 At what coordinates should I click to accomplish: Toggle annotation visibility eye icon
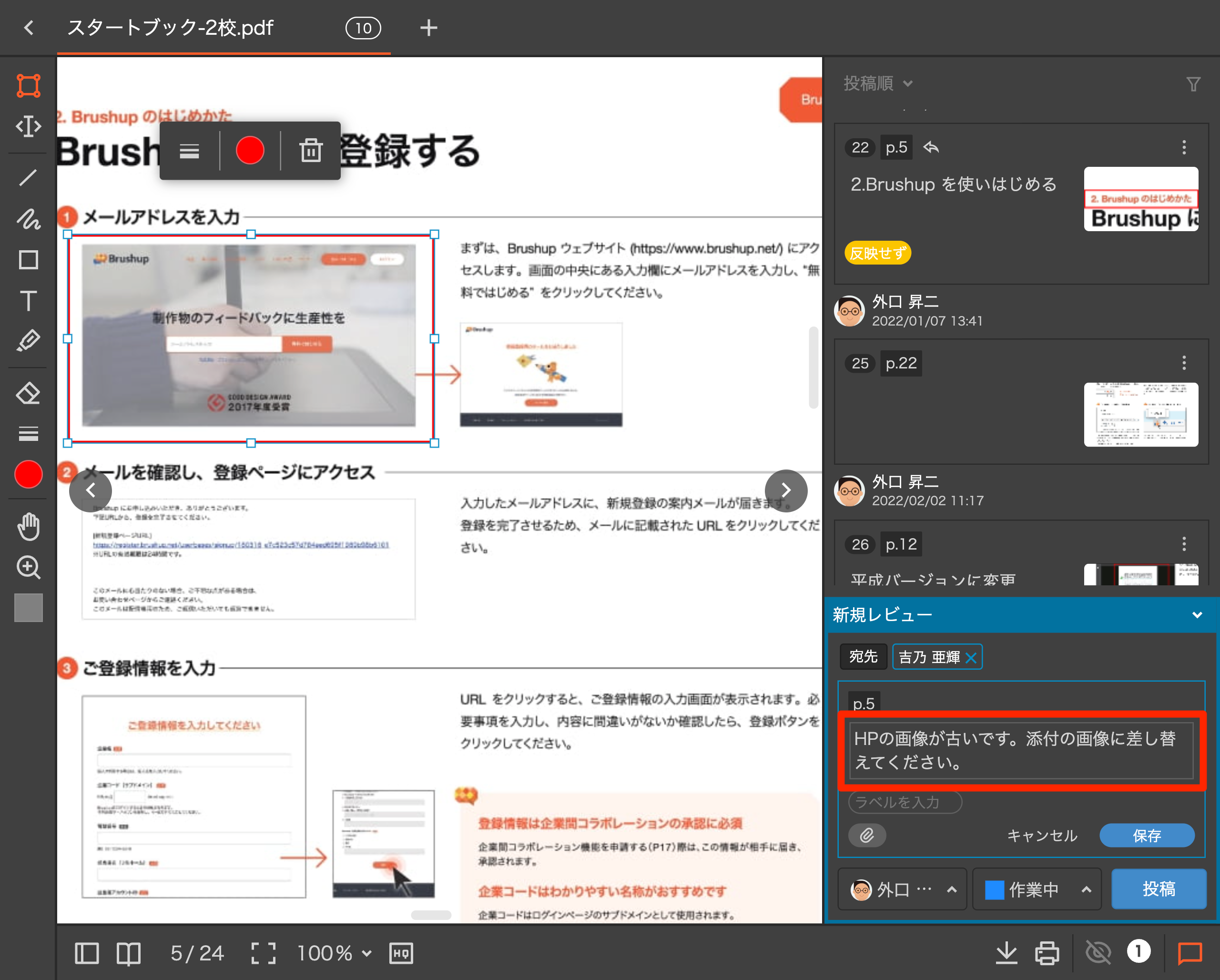(x=1098, y=953)
